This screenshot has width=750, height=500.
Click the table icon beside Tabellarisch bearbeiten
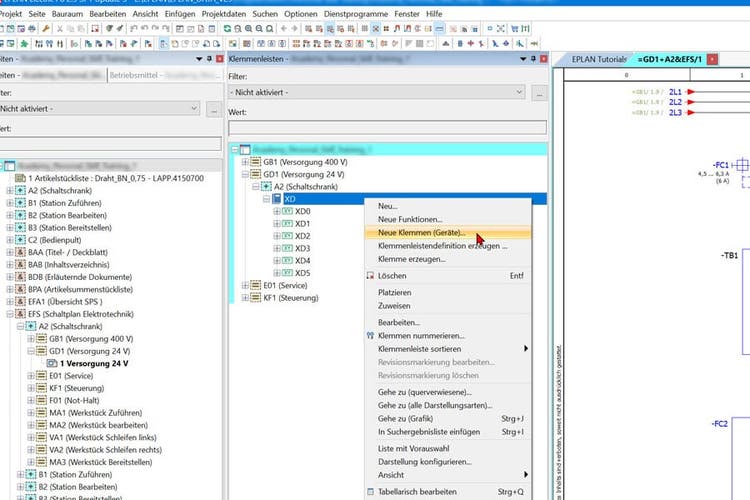[x=371, y=492]
